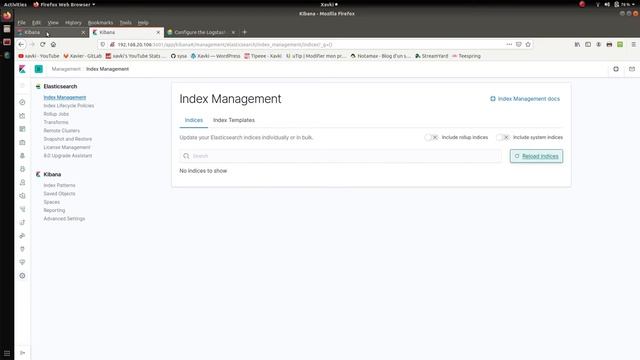Screen dimensions: 640x360
Task: Open Discover from the Kibana side navigation
Action: point(22,102)
